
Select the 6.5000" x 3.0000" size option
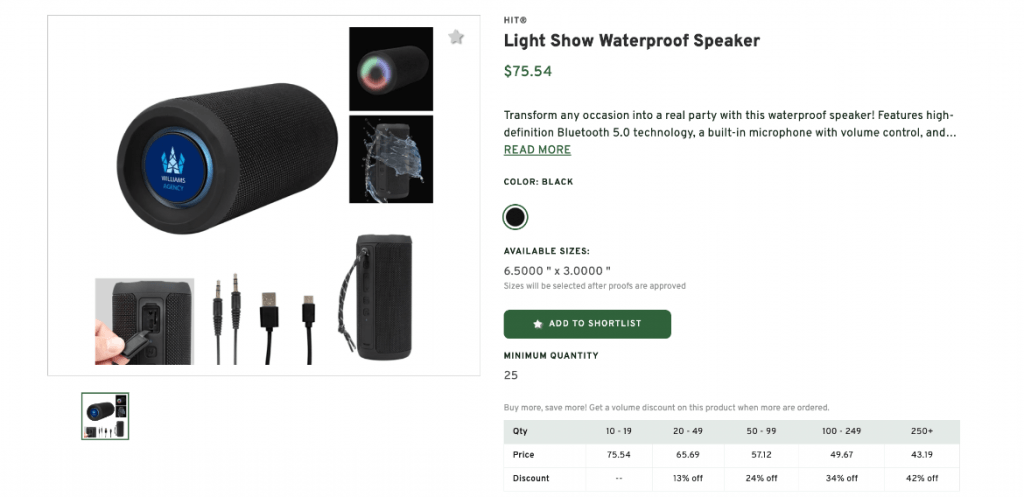pos(556,270)
